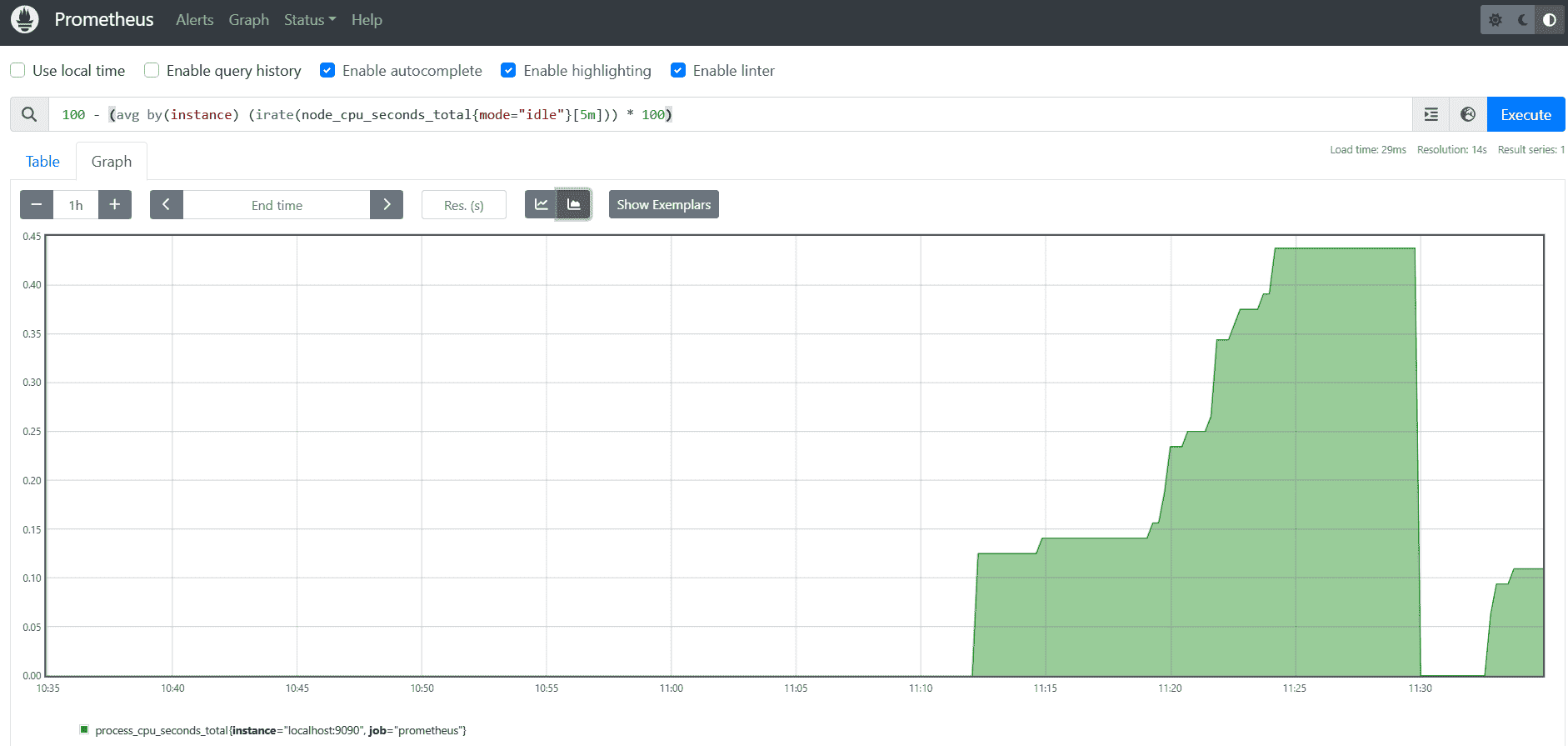The width and height of the screenshot is (1568, 746).
Task: Click the Prometheus flame logo
Action: click(25, 19)
